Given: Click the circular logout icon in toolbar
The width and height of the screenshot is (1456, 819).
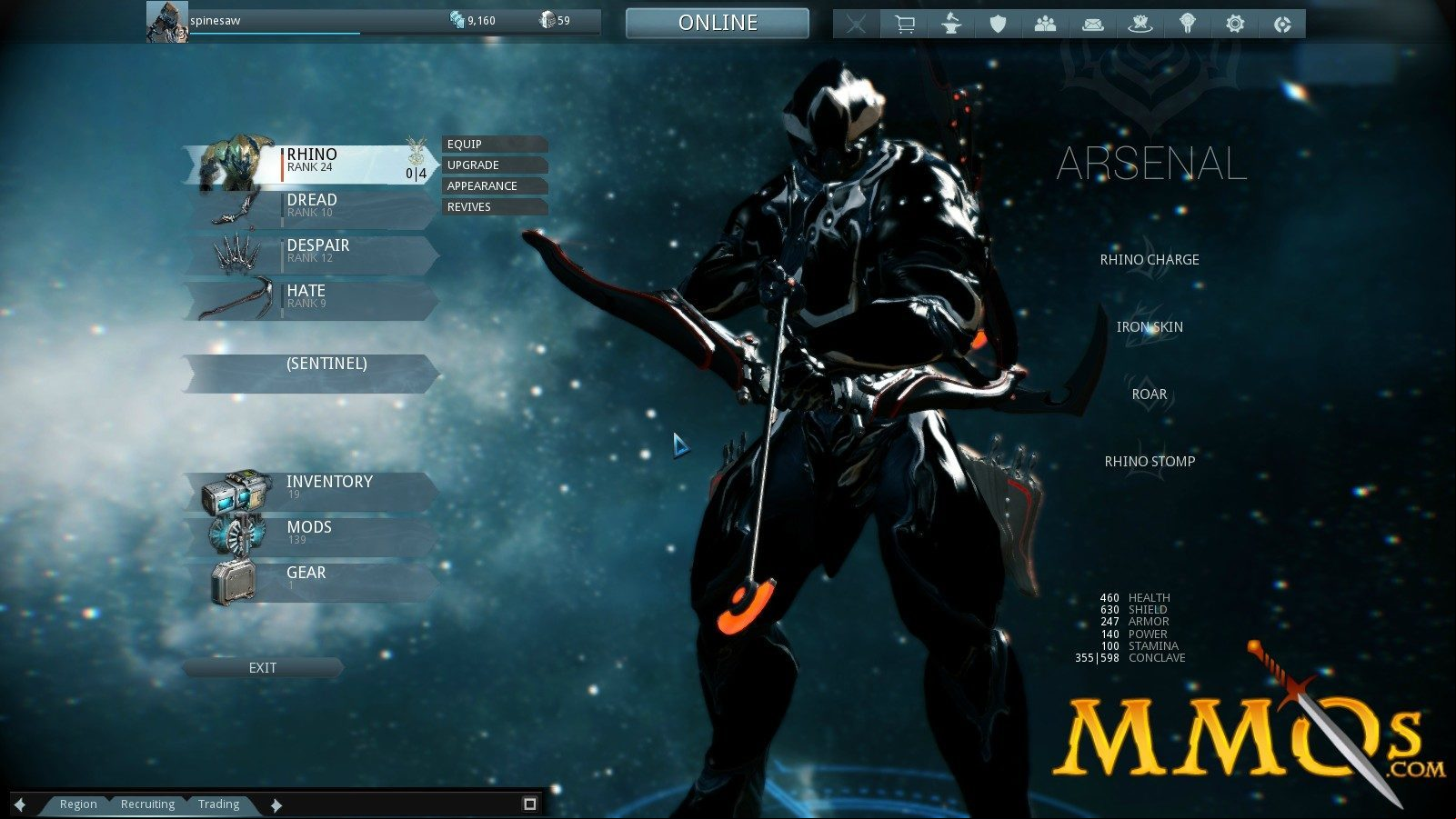Looking at the screenshot, I should point(1282,24).
